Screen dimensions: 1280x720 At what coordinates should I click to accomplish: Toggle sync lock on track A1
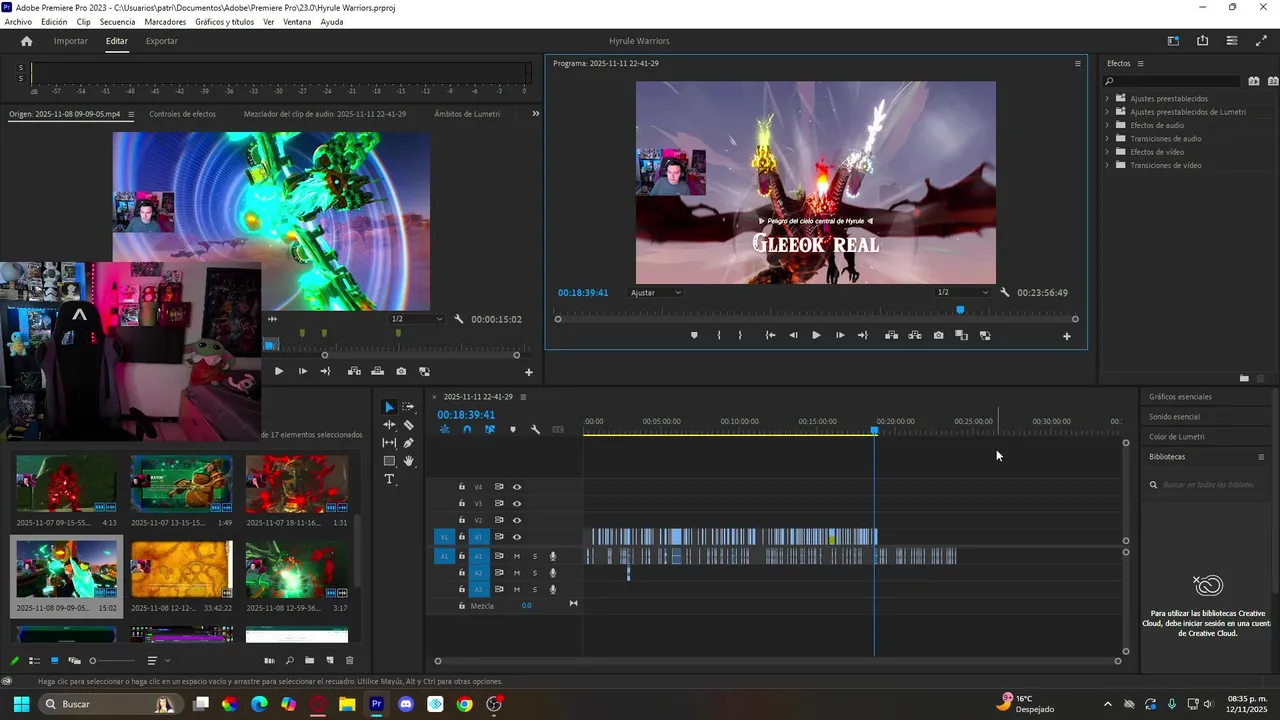point(499,556)
